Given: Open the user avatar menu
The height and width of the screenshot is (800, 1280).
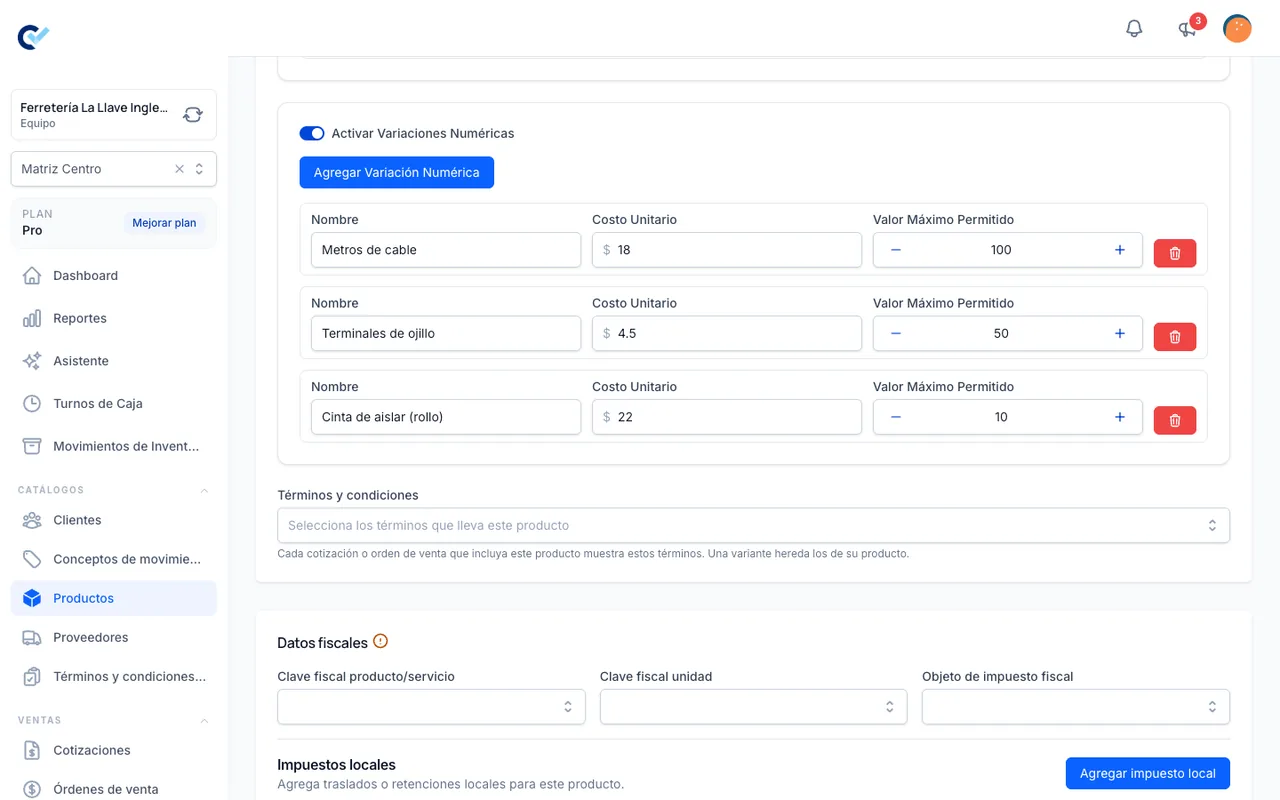Looking at the screenshot, I should coord(1237,28).
